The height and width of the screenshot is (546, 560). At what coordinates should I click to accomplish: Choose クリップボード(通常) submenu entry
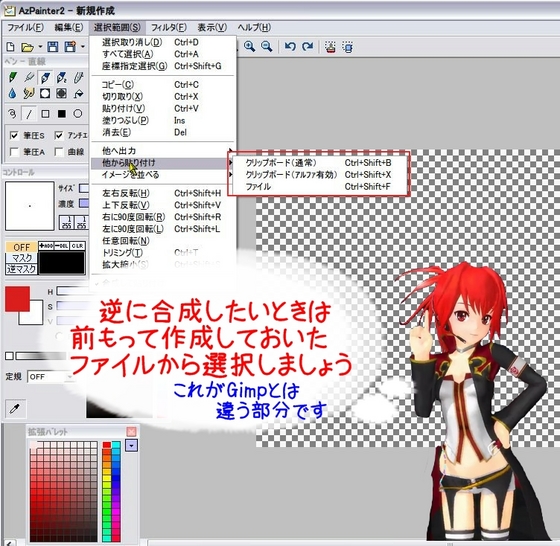pos(319,163)
